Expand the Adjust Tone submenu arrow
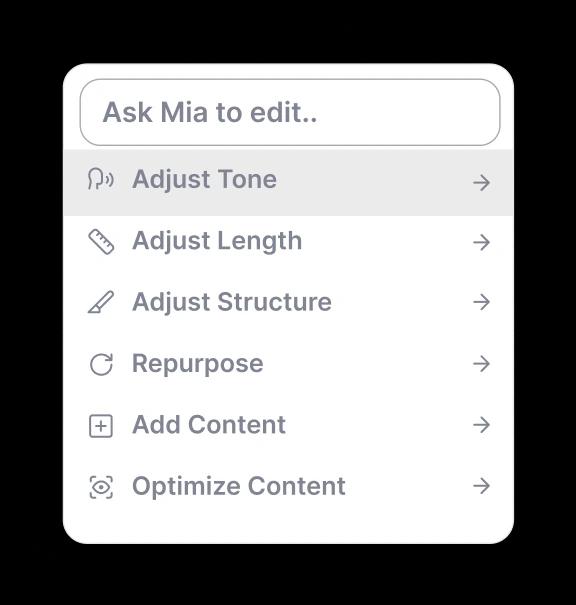576x605 pixels. [x=481, y=183]
